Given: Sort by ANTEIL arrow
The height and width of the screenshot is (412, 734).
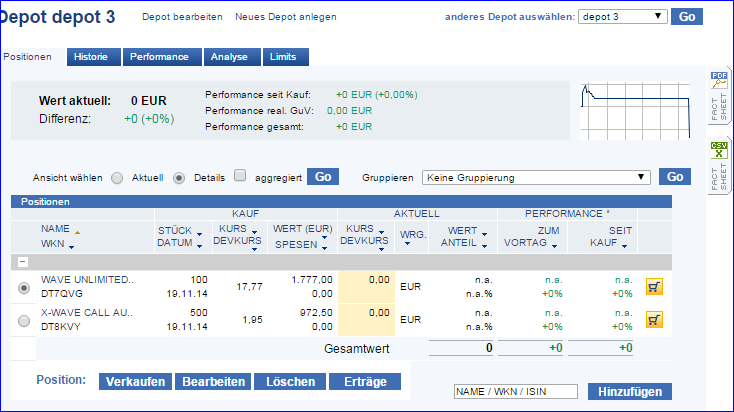Looking at the screenshot, I should [484, 246].
